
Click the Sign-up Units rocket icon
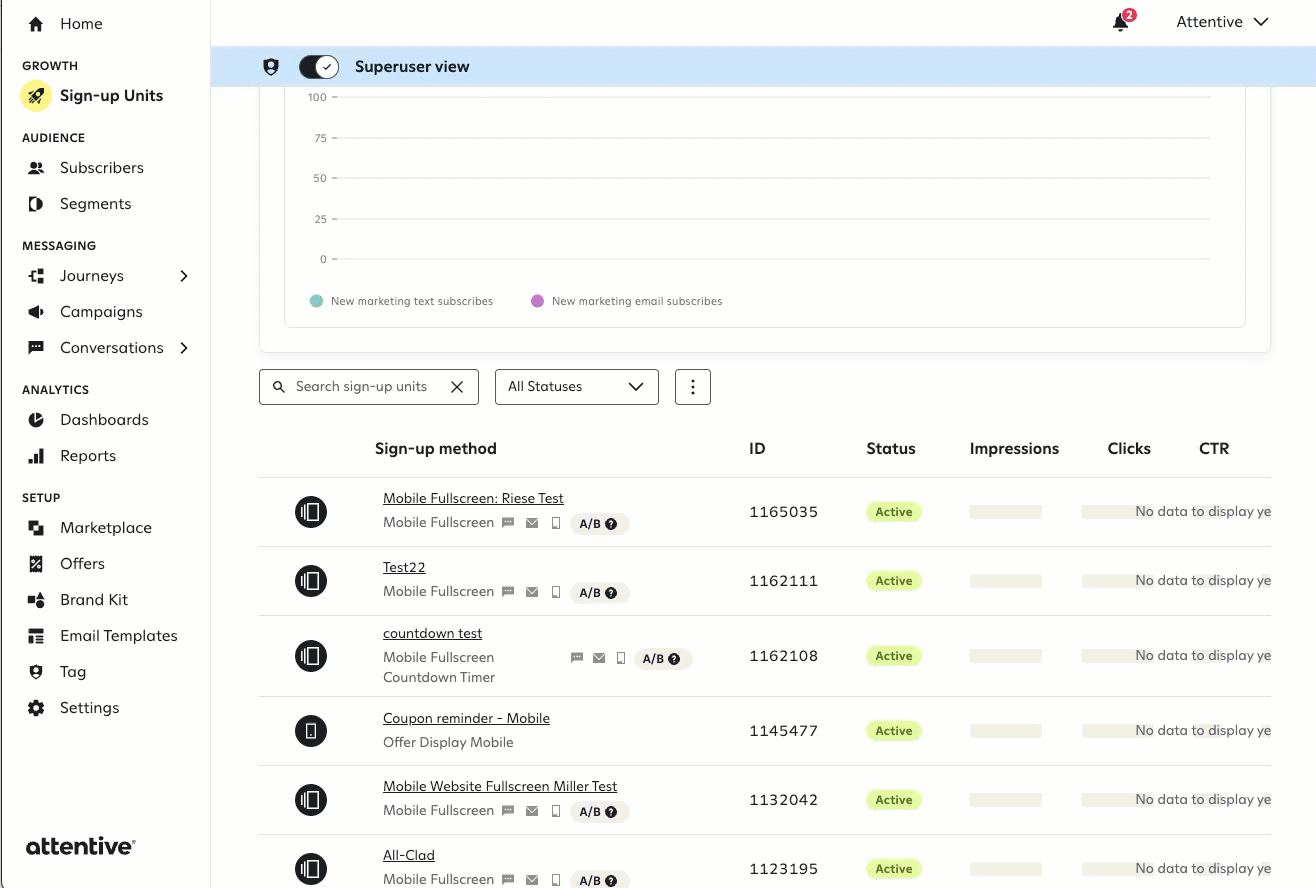click(36, 96)
